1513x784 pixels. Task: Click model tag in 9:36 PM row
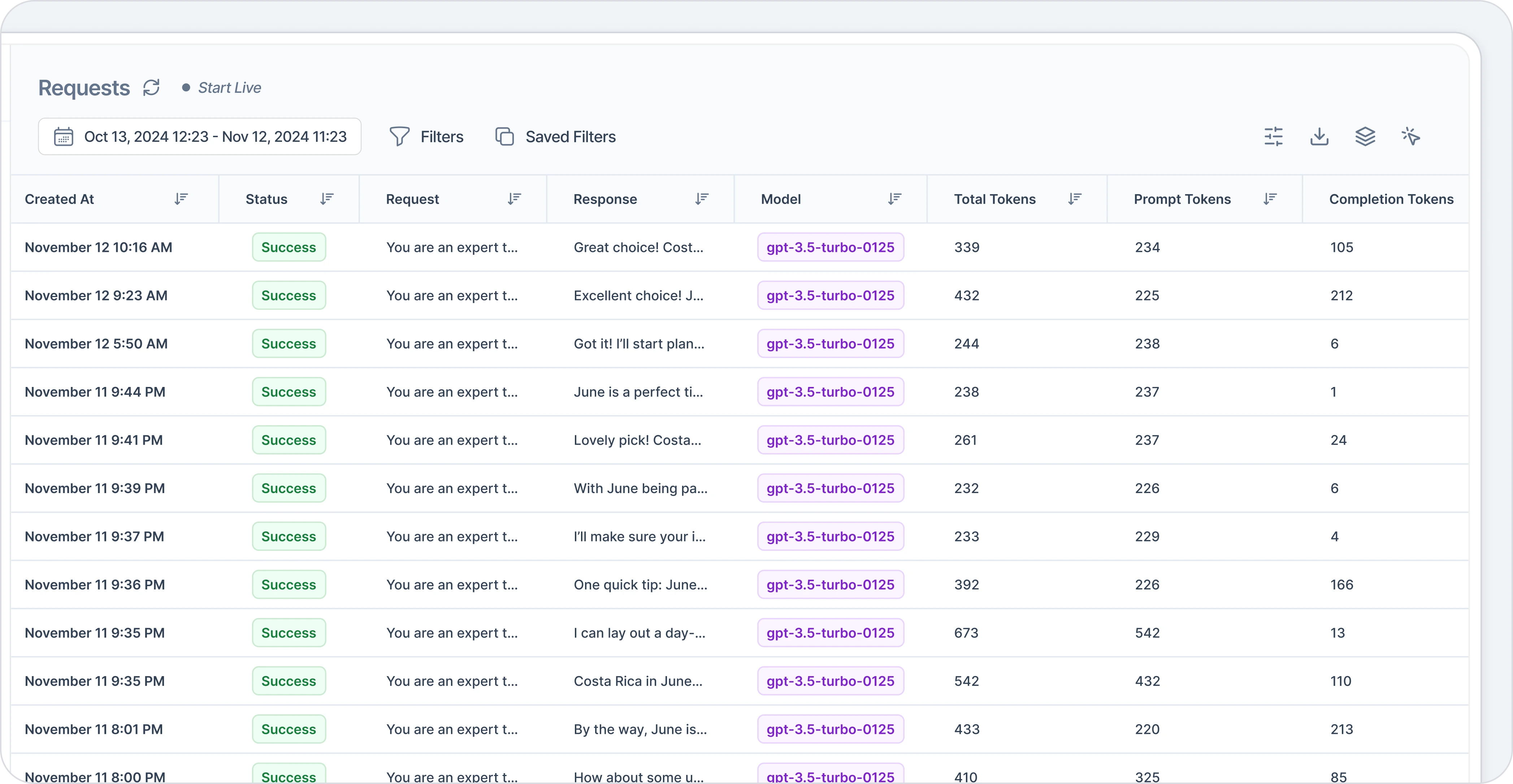pos(830,584)
